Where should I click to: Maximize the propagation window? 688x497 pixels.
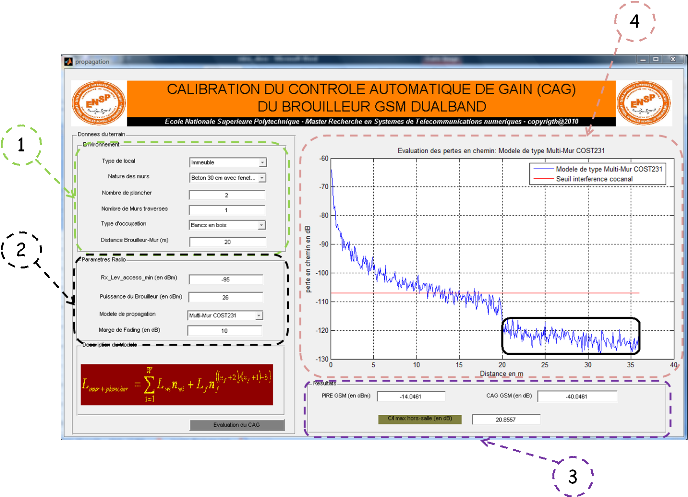pos(656,59)
